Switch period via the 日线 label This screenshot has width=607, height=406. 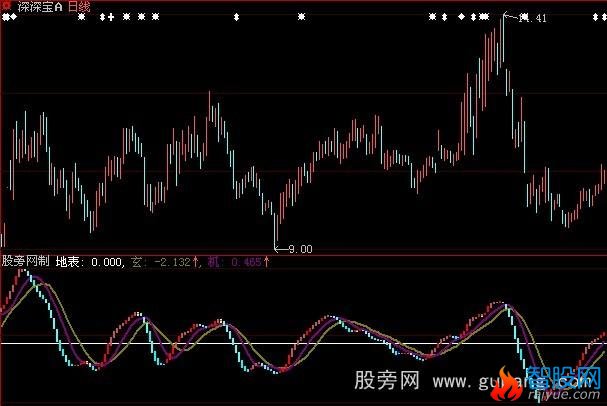click(x=79, y=7)
